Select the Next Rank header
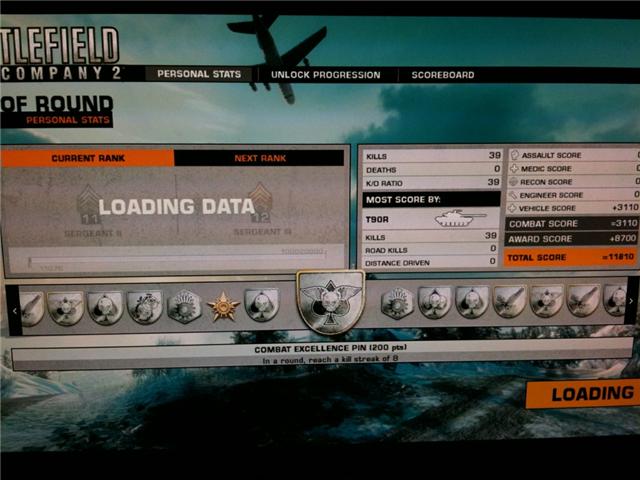640x480 pixels. point(260,158)
